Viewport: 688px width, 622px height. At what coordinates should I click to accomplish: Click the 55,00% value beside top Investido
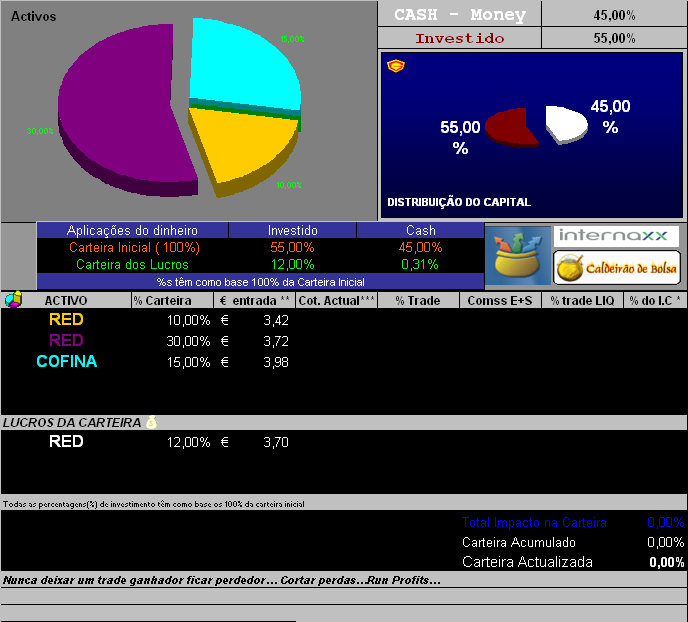(x=614, y=38)
